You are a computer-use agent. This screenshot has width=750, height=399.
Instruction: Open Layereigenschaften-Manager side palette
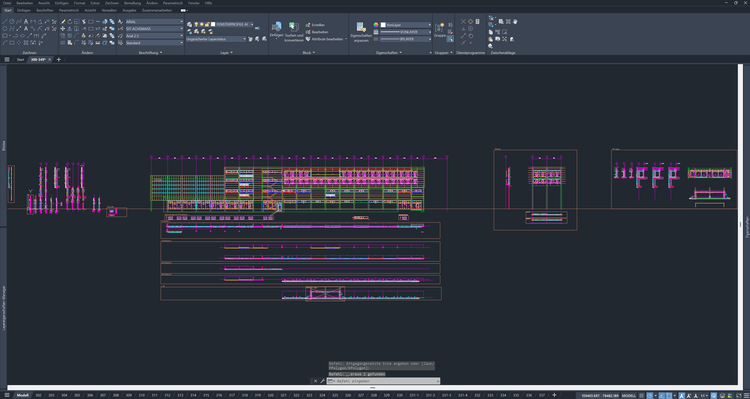[3, 309]
